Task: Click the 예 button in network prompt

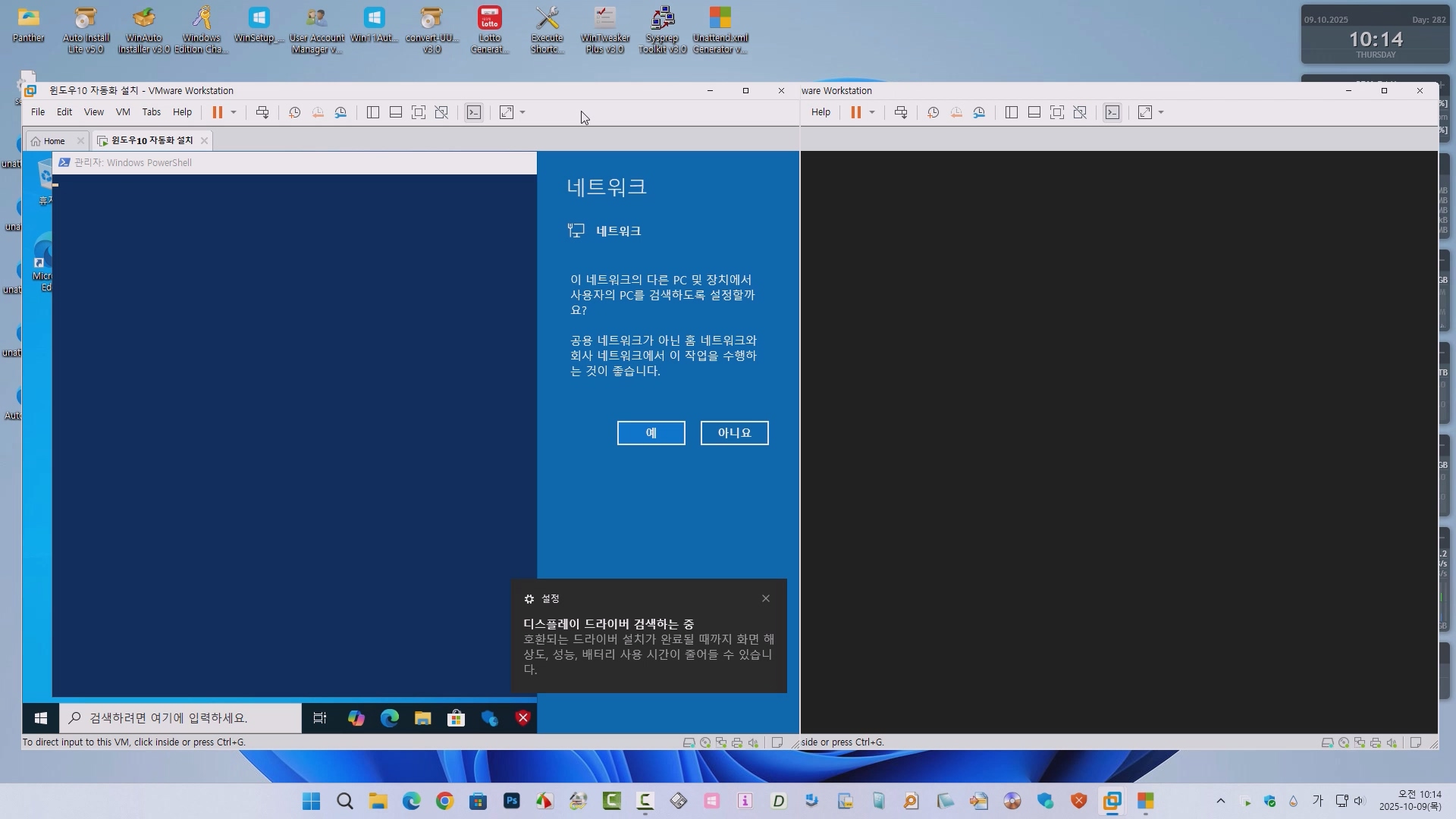Action: [651, 433]
